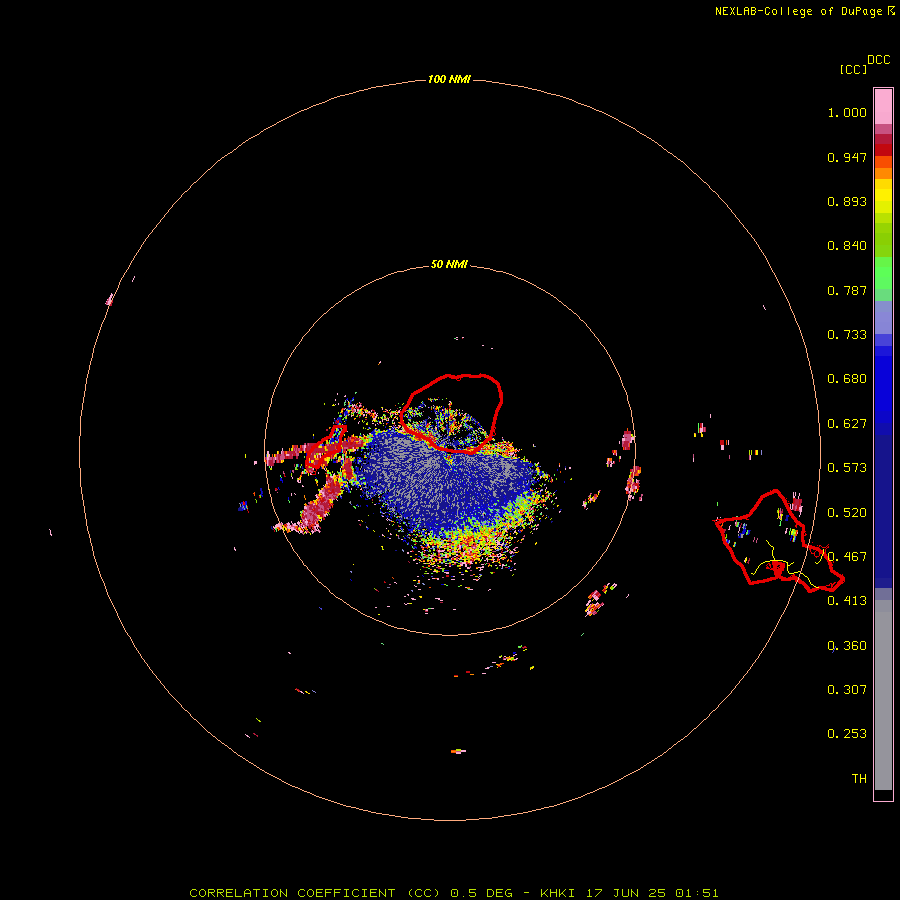Click the 0.520 scale value

(x=847, y=513)
